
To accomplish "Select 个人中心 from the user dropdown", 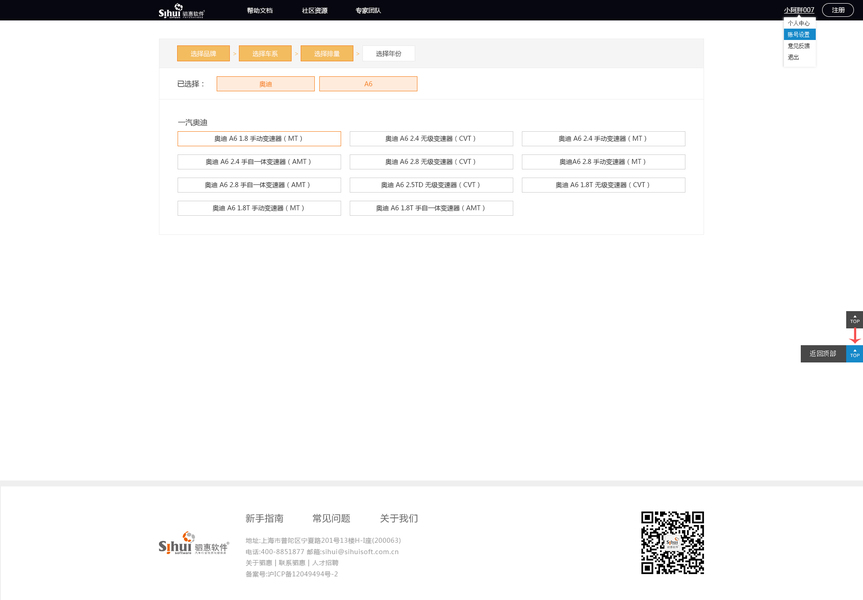I will click(x=799, y=23).
